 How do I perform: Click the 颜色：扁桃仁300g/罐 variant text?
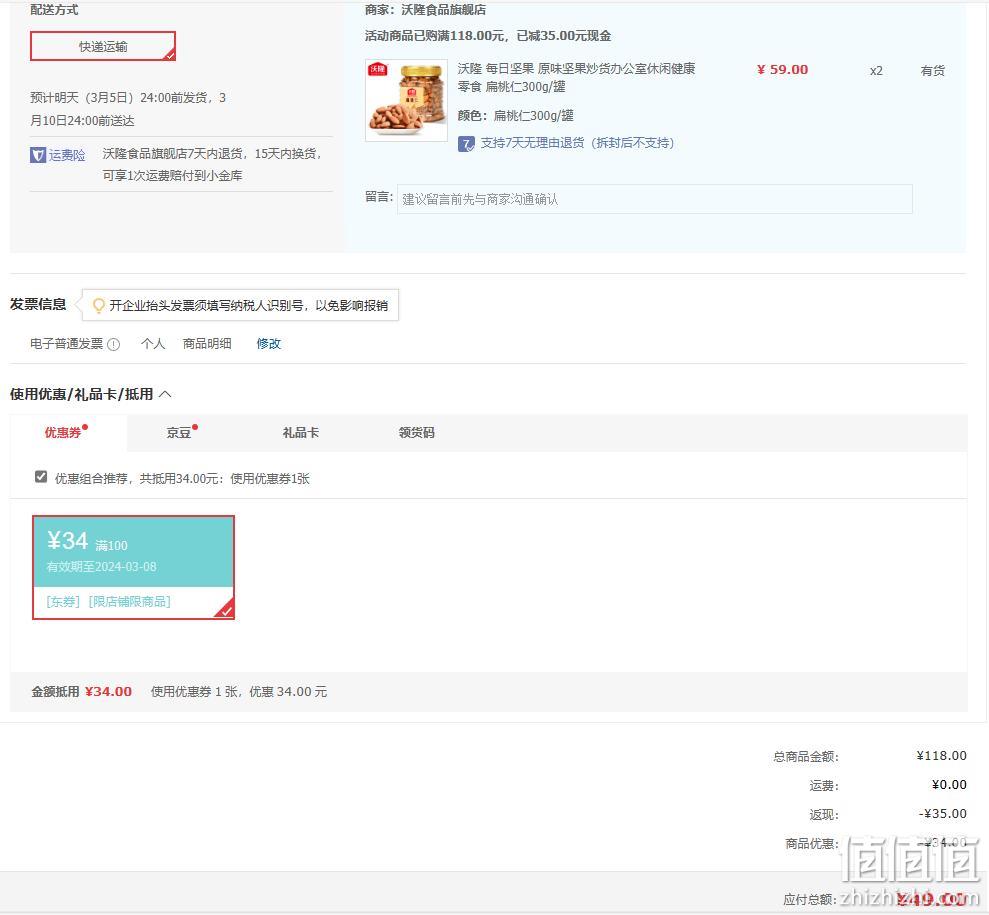click(x=515, y=115)
